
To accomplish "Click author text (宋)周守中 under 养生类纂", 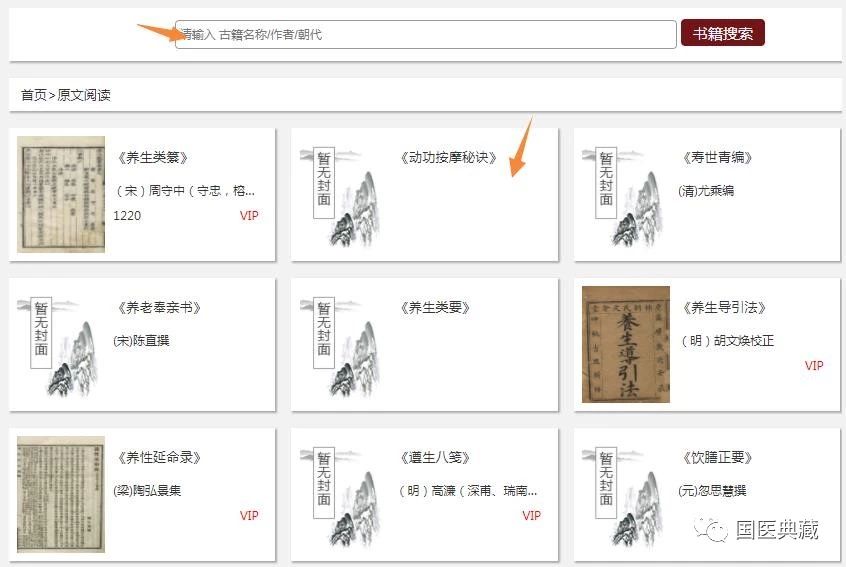I will 184,190.
